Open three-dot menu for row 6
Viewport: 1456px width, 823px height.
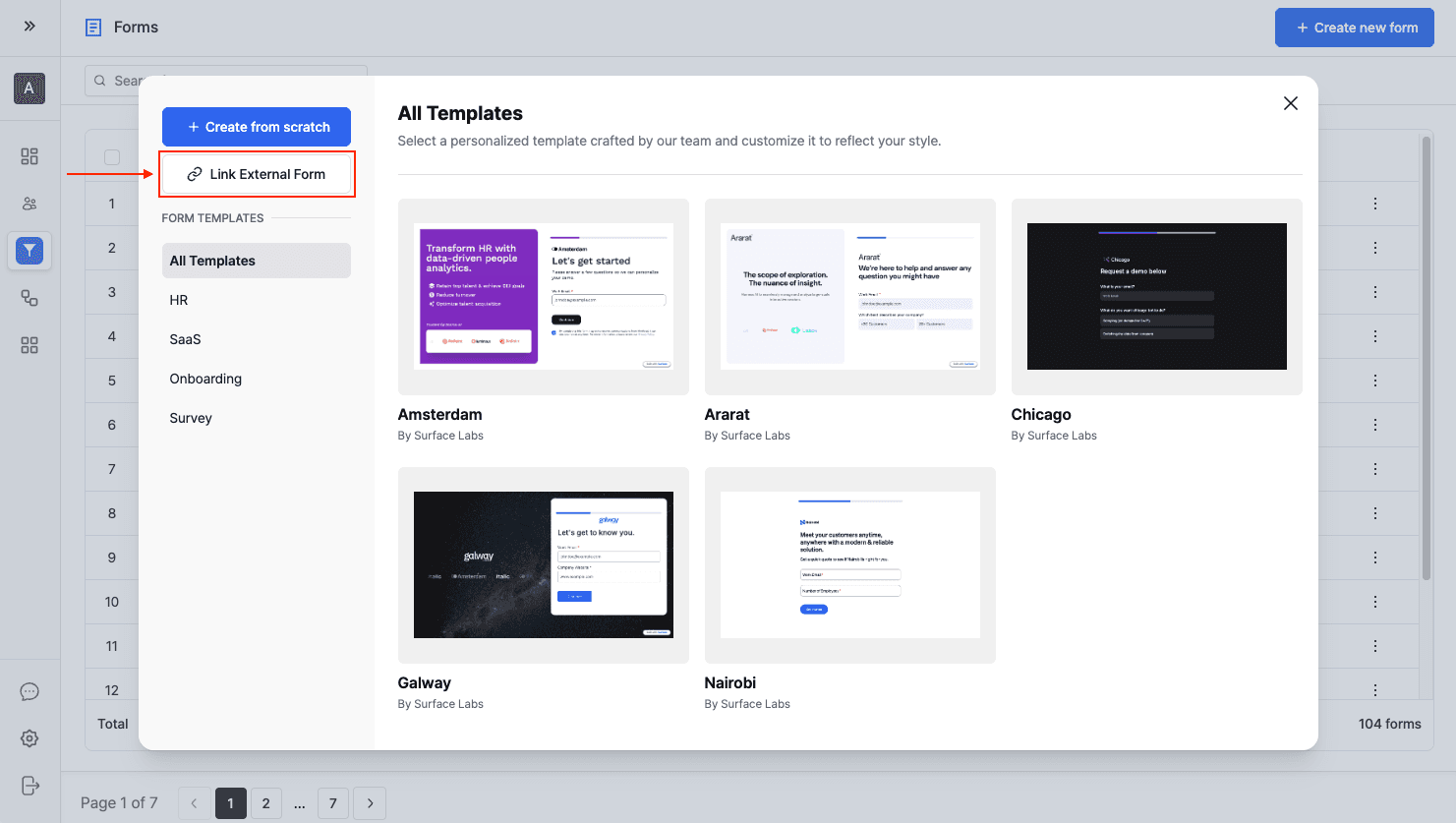pyautogui.click(x=1375, y=425)
